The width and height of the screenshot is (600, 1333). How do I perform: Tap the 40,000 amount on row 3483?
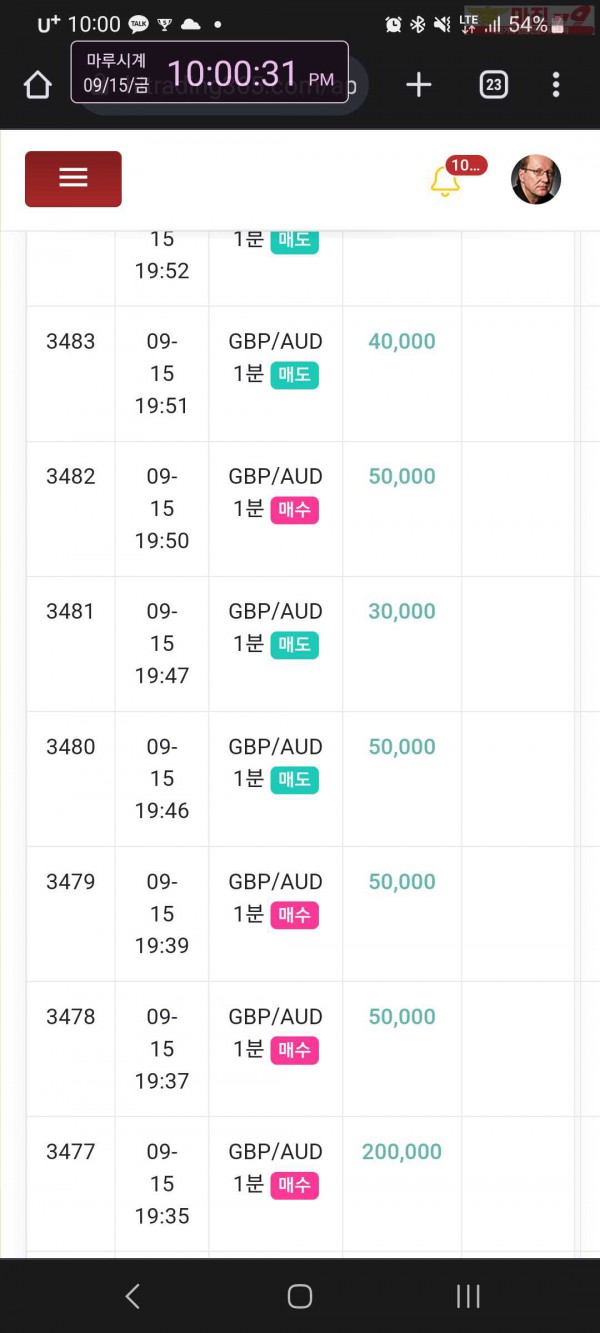click(x=402, y=341)
